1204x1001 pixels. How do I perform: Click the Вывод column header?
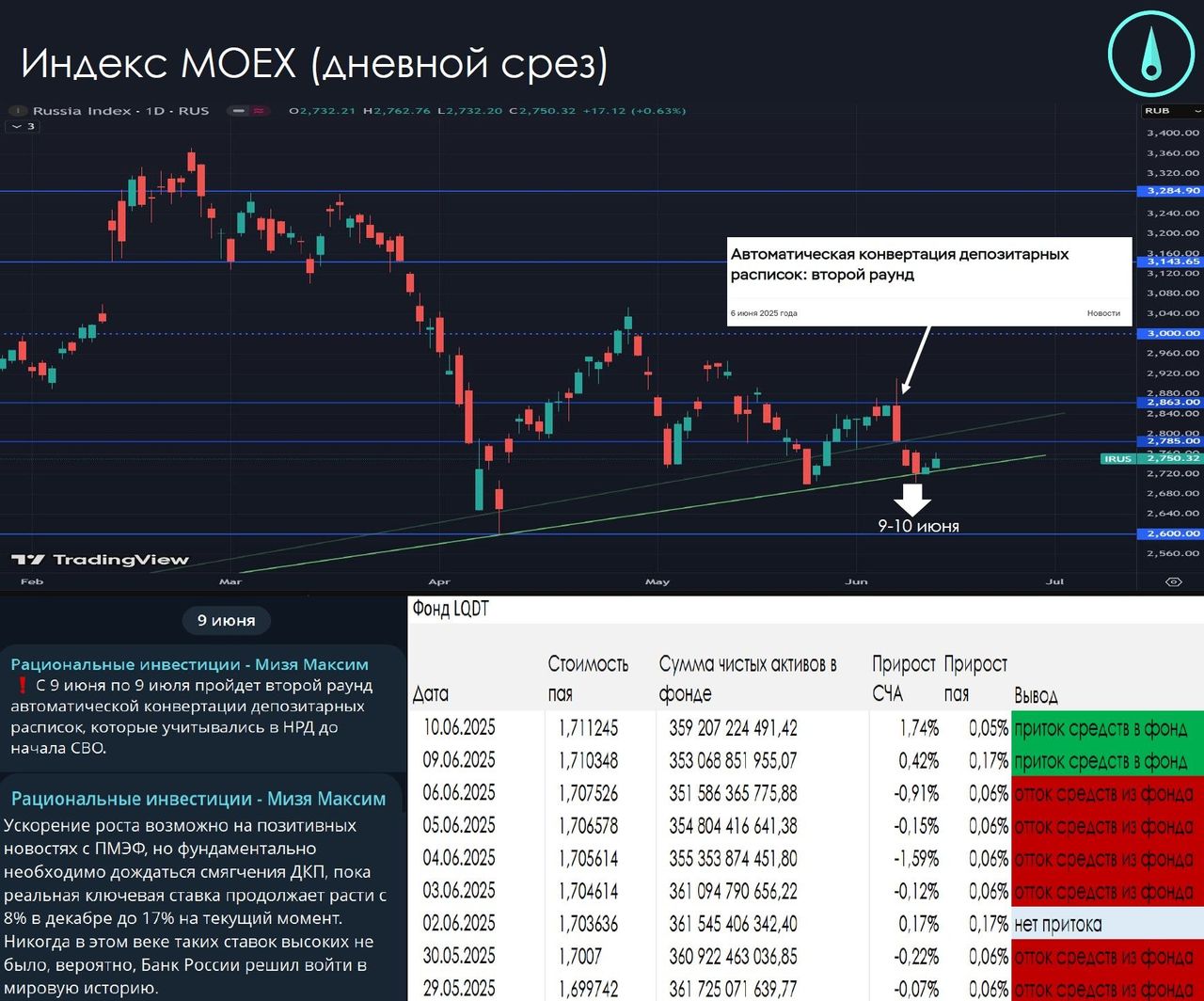click(1036, 696)
